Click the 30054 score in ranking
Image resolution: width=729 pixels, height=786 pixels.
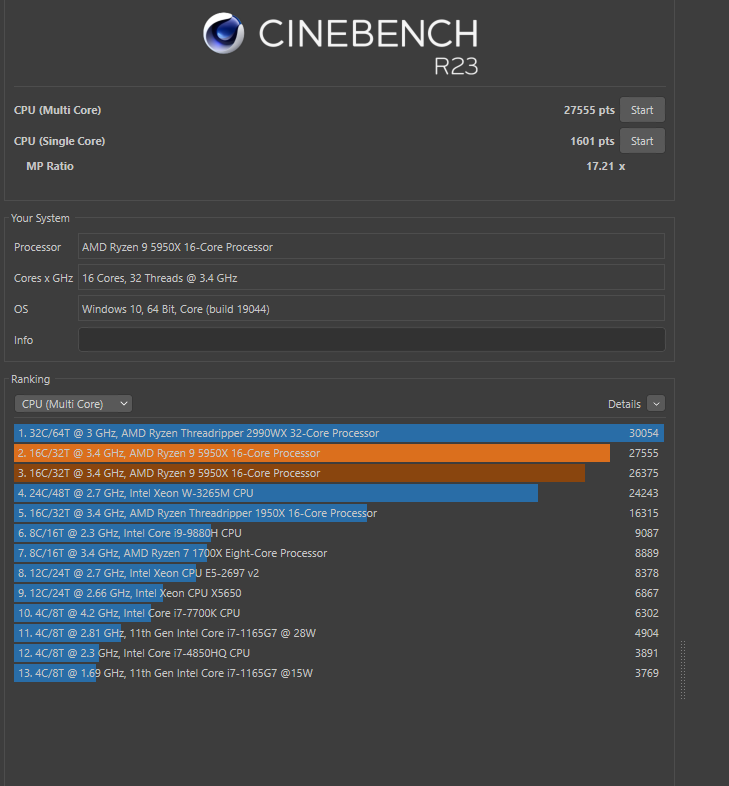(644, 433)
